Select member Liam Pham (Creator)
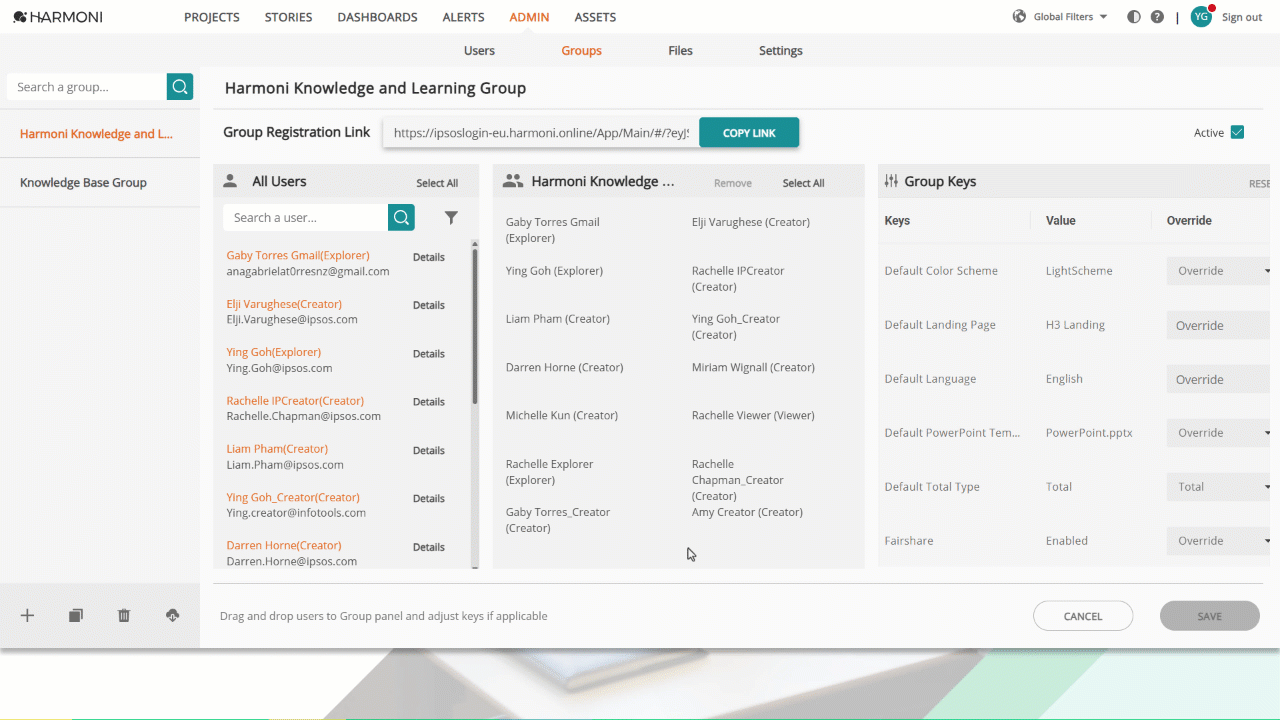The height and width of the screenshot is (720, 1280). point(558,319)
